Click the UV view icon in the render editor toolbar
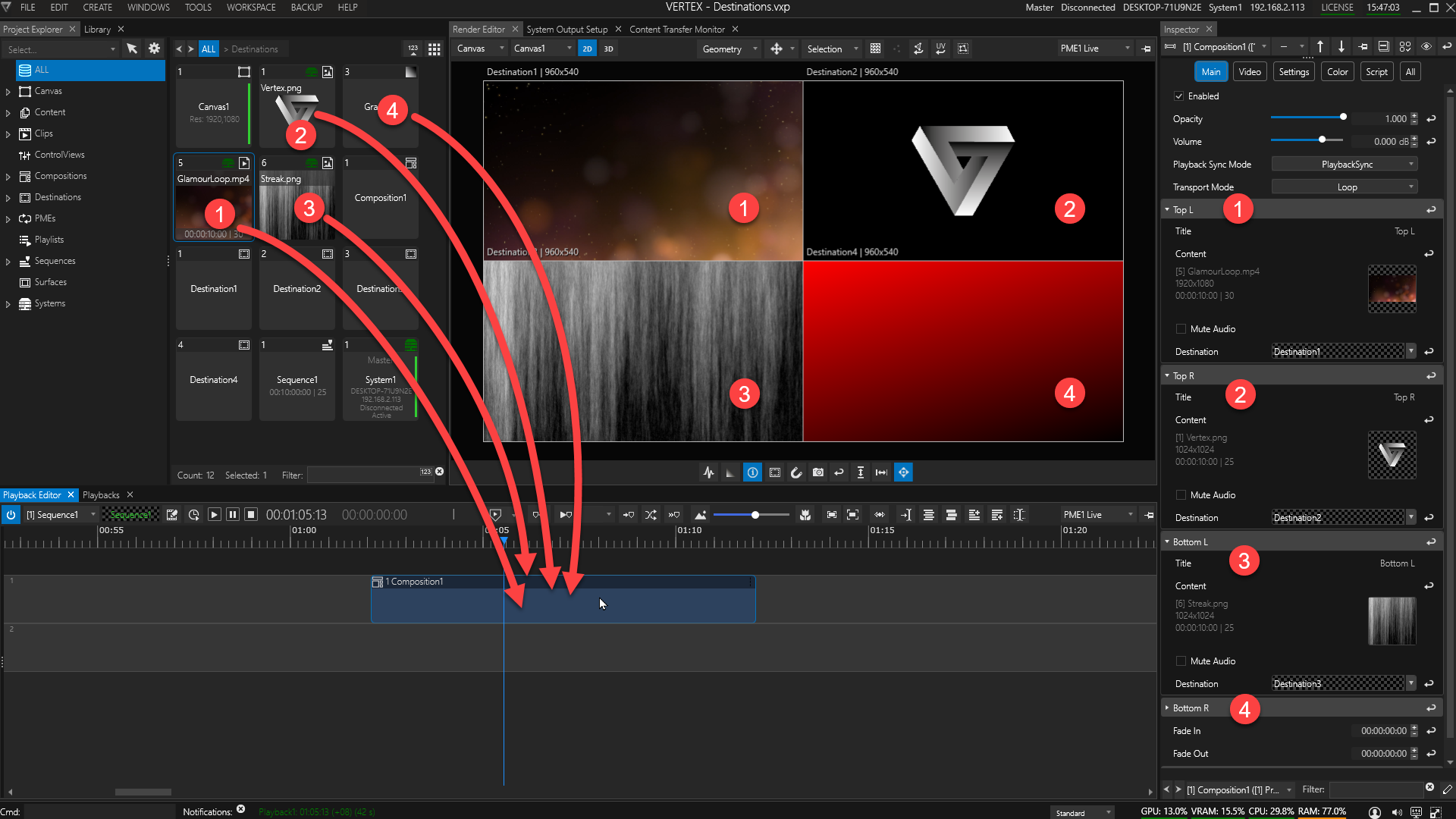The image size is (1456, 819). pyautogui.click(x=940, y=49)
